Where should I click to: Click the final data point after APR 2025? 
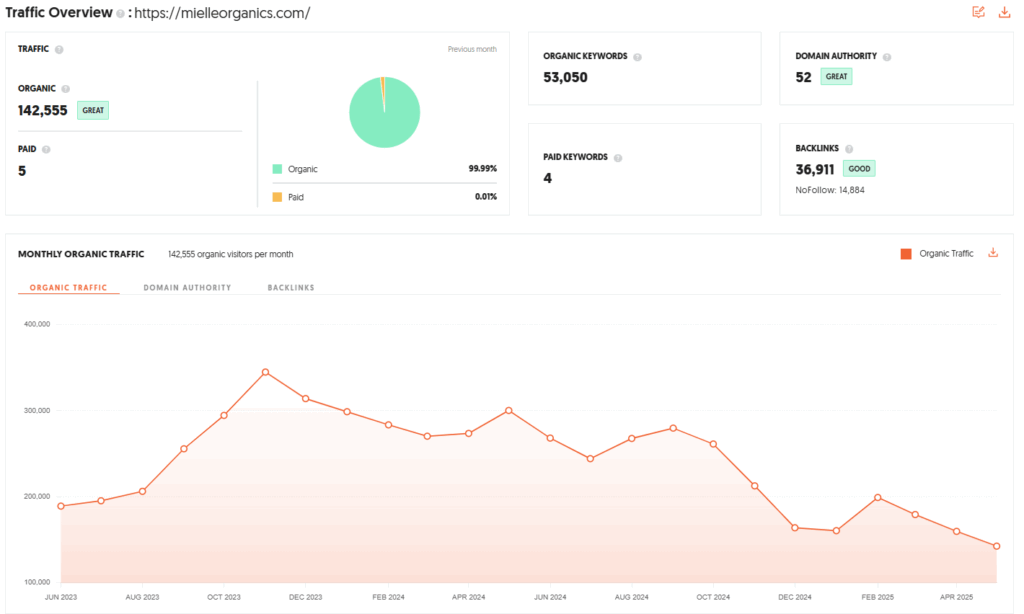point(997,546)
